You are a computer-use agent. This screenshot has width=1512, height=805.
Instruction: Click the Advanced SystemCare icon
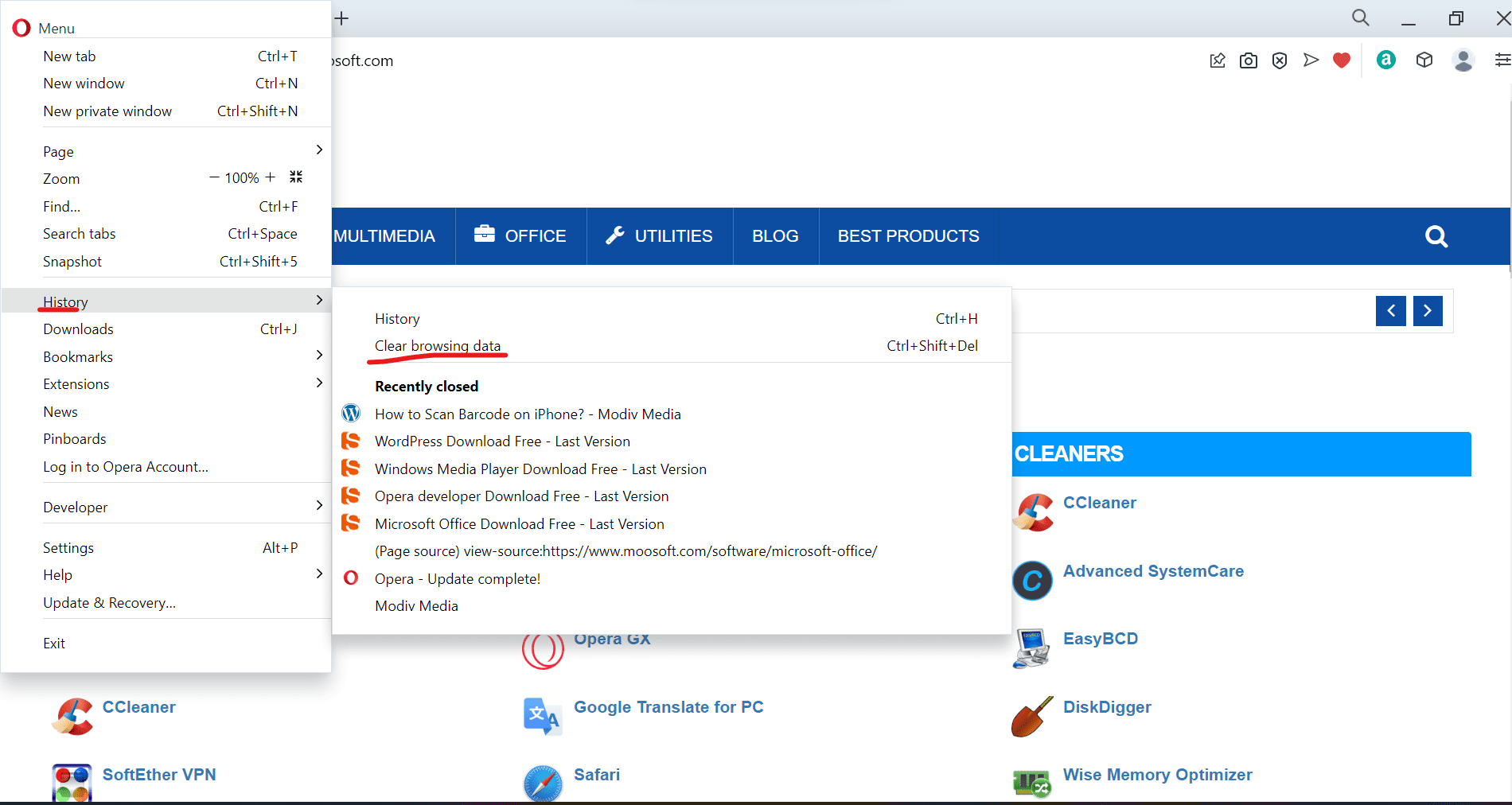point(1032,581)
